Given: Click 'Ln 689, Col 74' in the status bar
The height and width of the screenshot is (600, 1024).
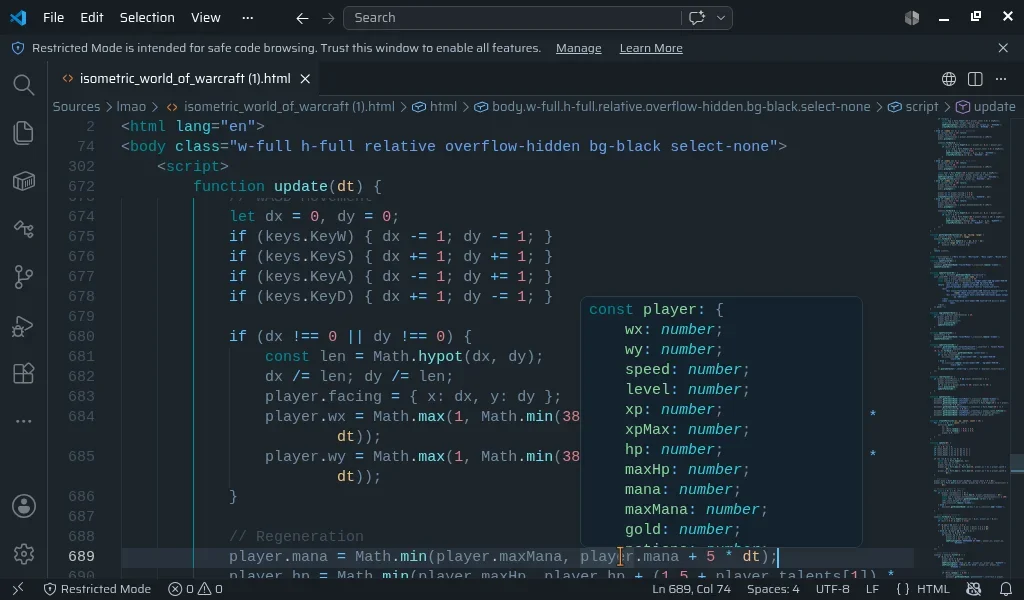Looking at the screenshot, I should tap(692, 589).
